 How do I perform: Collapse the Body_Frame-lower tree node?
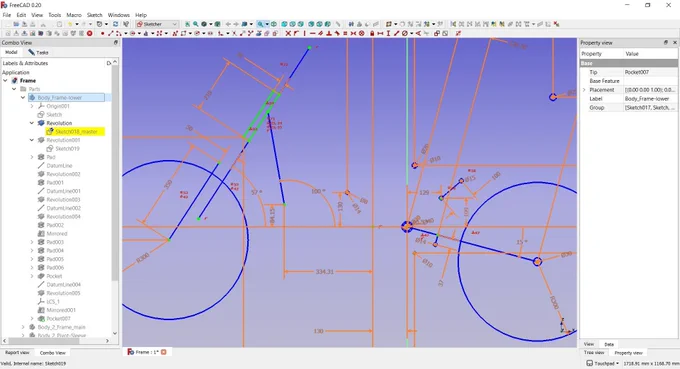23,98
